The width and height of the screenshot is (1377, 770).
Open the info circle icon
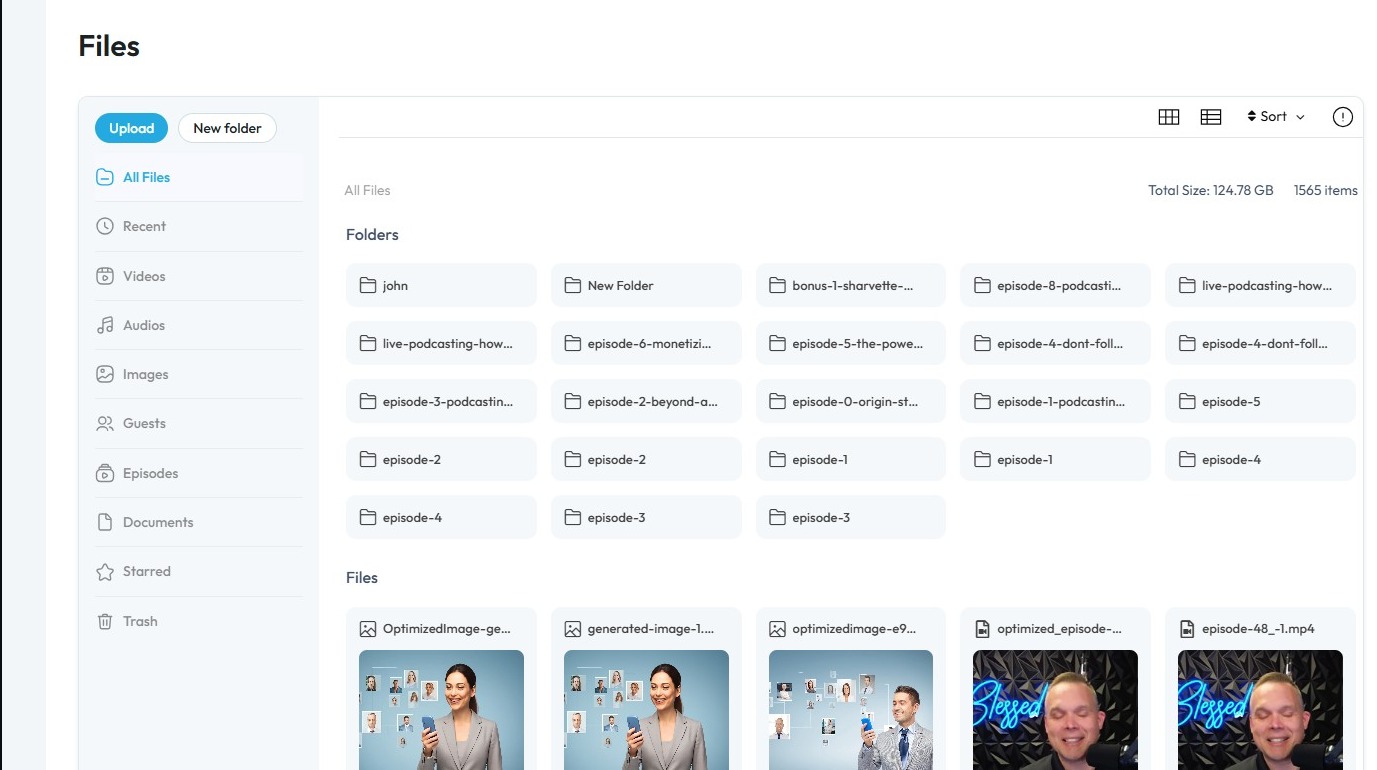point(1343,117)
